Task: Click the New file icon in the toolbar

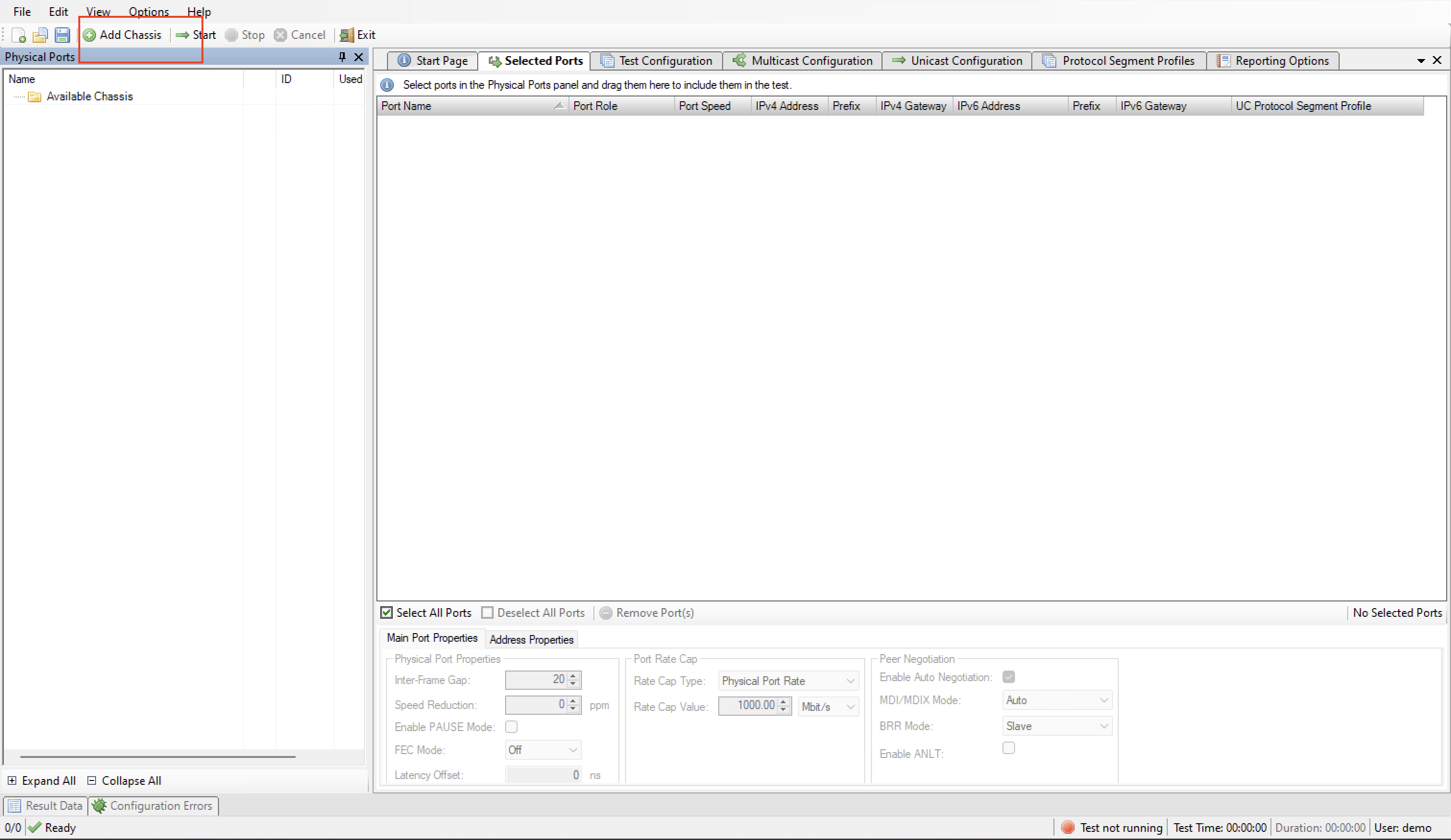Action: coord(18,35)
